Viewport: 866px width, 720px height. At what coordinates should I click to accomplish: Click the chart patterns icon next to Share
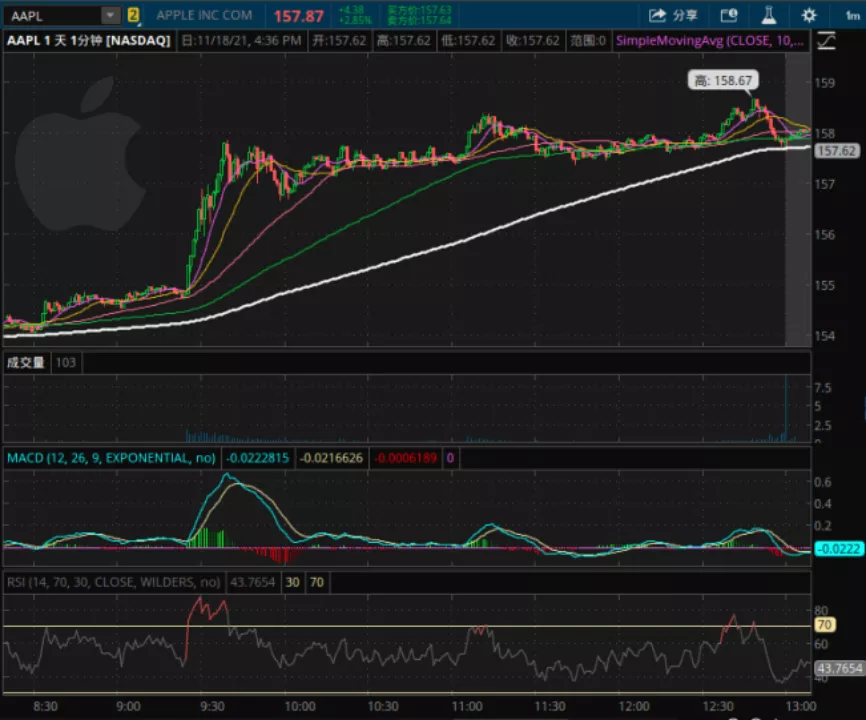pos(729,15)
